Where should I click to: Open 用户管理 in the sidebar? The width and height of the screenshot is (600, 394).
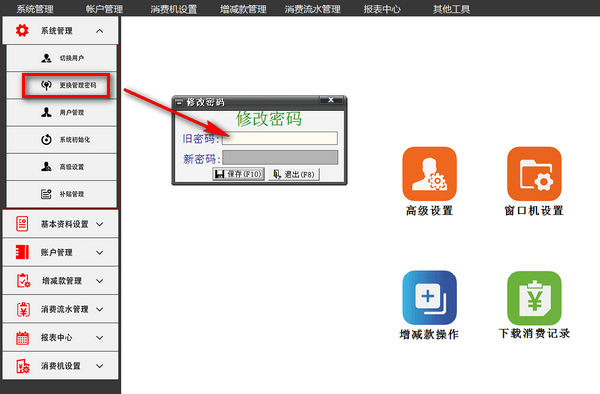coord(61,112)
